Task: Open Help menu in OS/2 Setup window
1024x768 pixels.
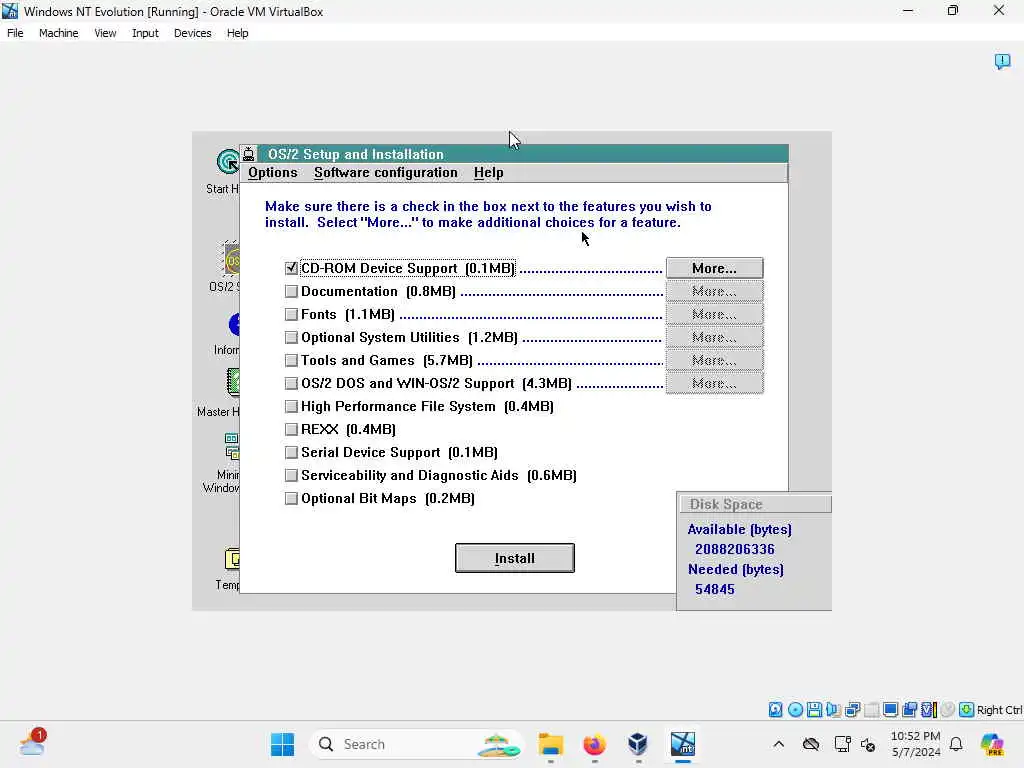Action: 488,173
